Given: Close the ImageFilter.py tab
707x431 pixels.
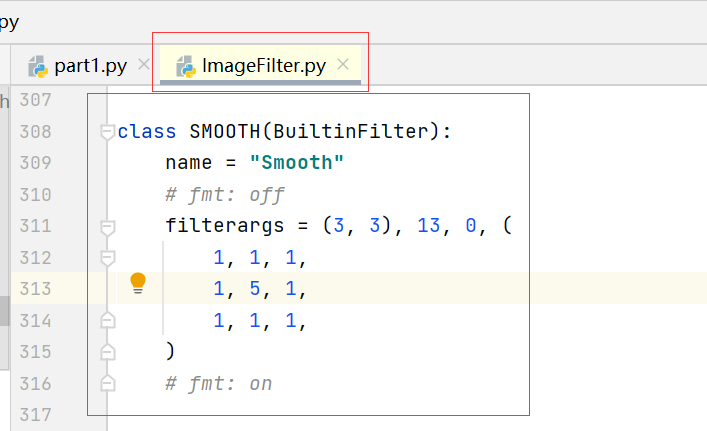Looking at the screenshot, I should (343, 64).
